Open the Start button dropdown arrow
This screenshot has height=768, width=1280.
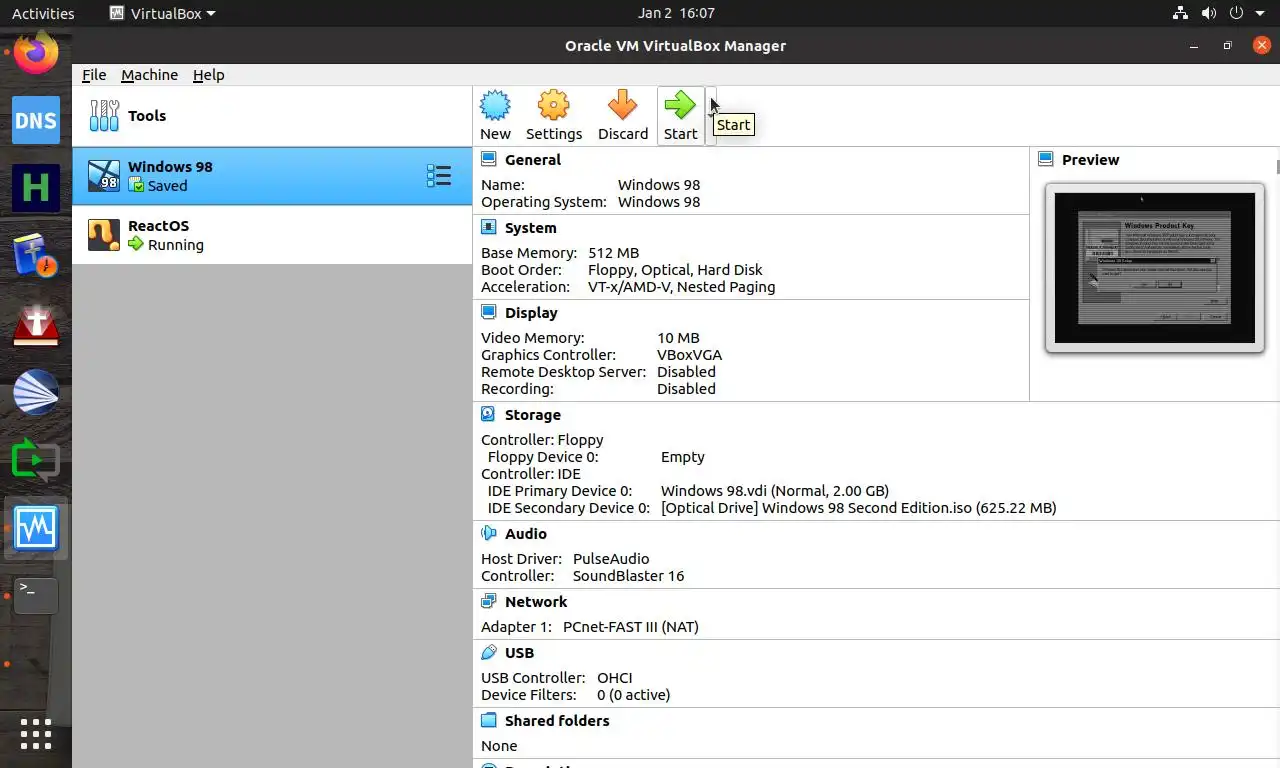(x=711, y=115)
